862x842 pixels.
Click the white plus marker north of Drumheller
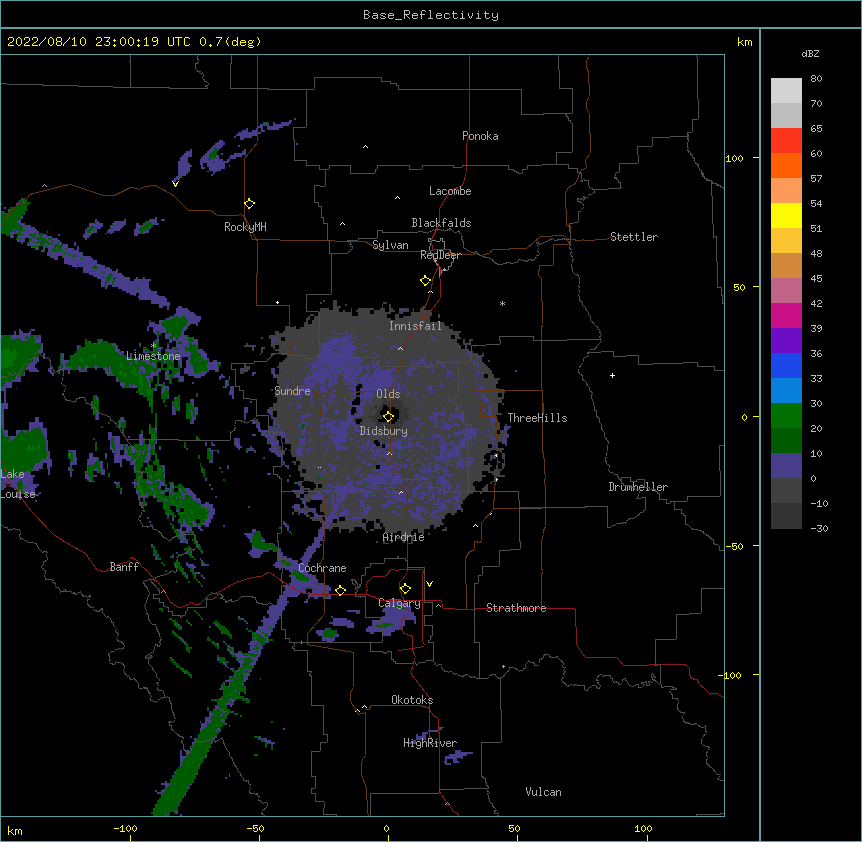pyautogui.click(x=612, y=375)
